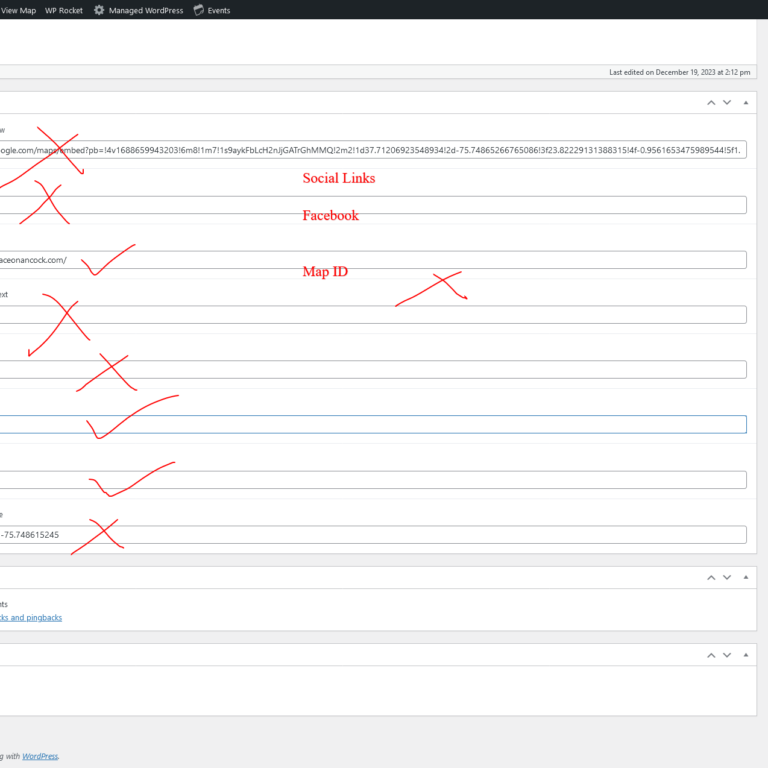Follow the trackbacks and pingbacks link

click(30, 617)
